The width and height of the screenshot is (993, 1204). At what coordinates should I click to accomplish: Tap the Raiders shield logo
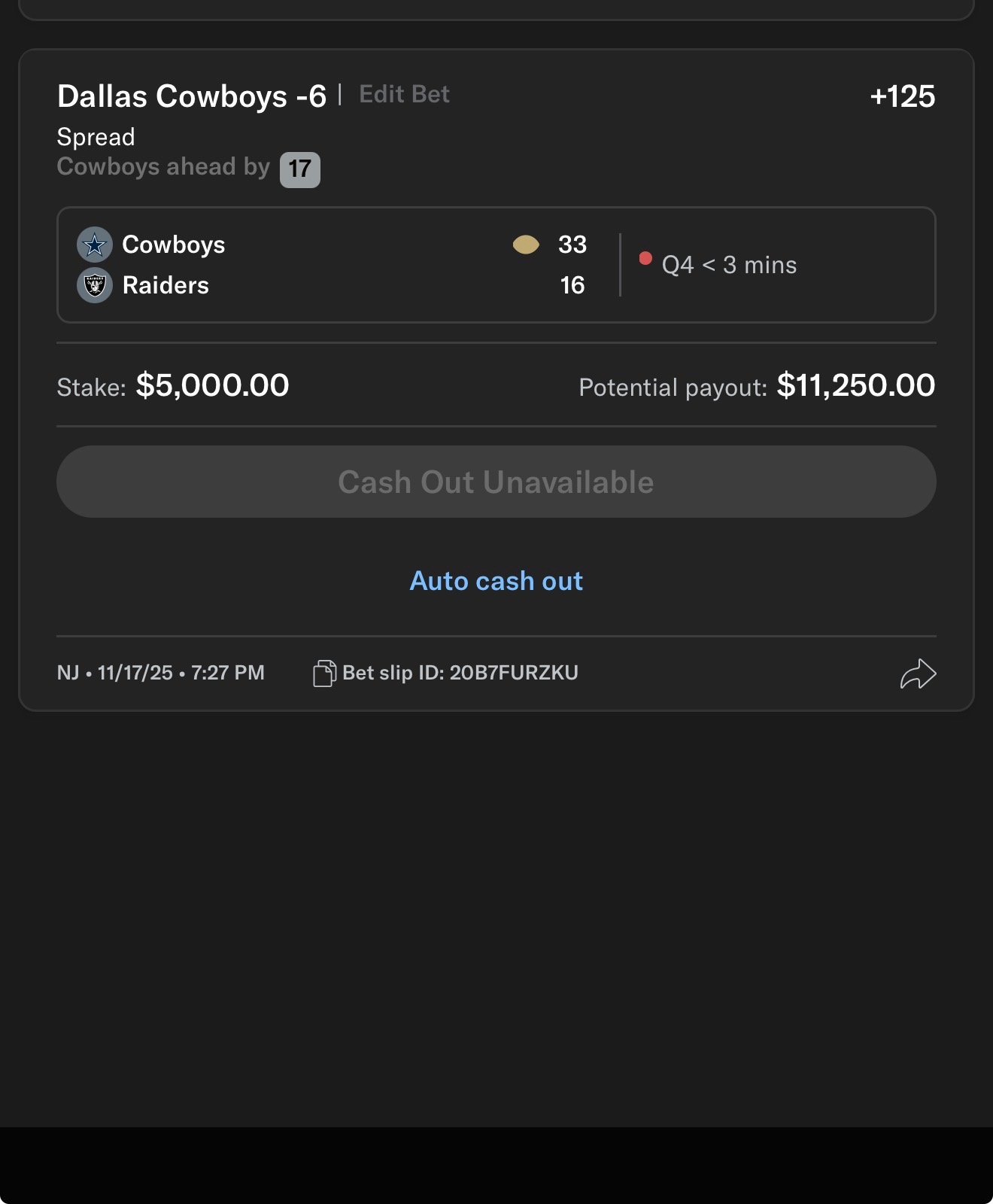pyautogui.click(x=95, y=285)
